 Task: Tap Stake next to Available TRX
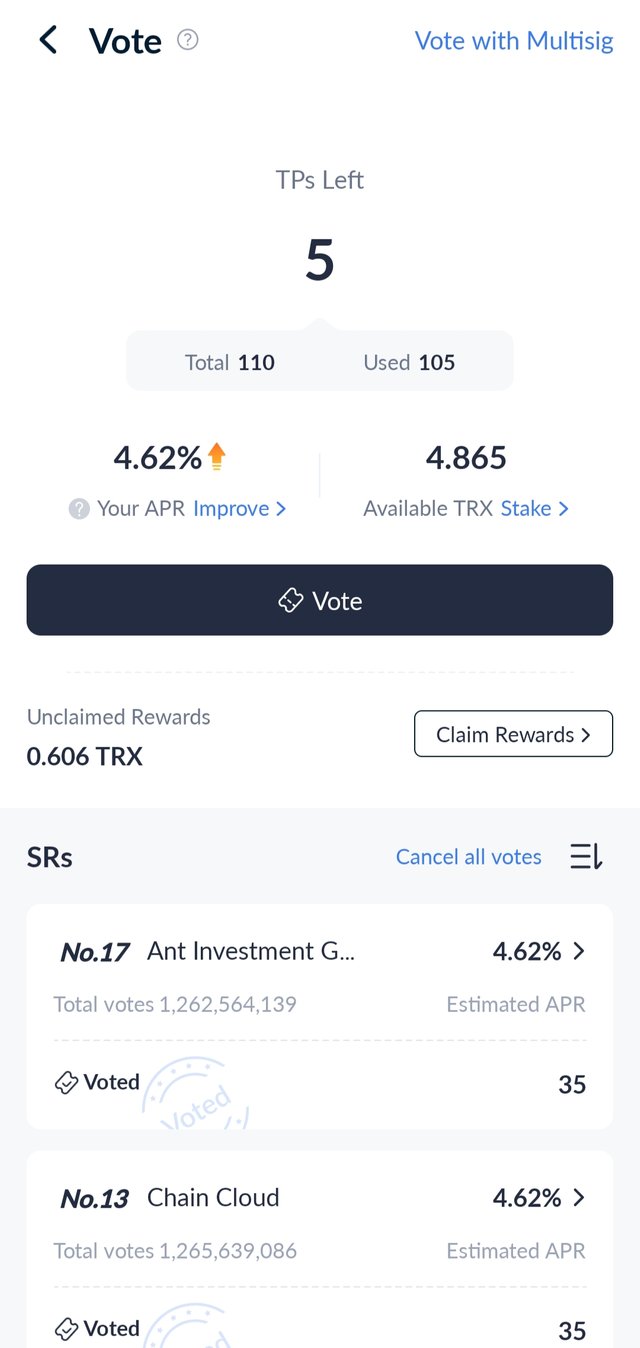(x=535, y=509)
